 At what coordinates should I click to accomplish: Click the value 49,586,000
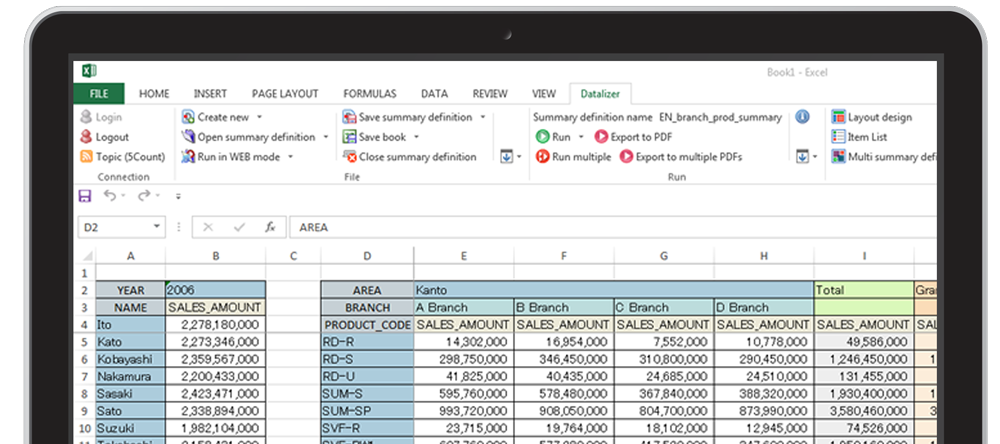(864, 342)
